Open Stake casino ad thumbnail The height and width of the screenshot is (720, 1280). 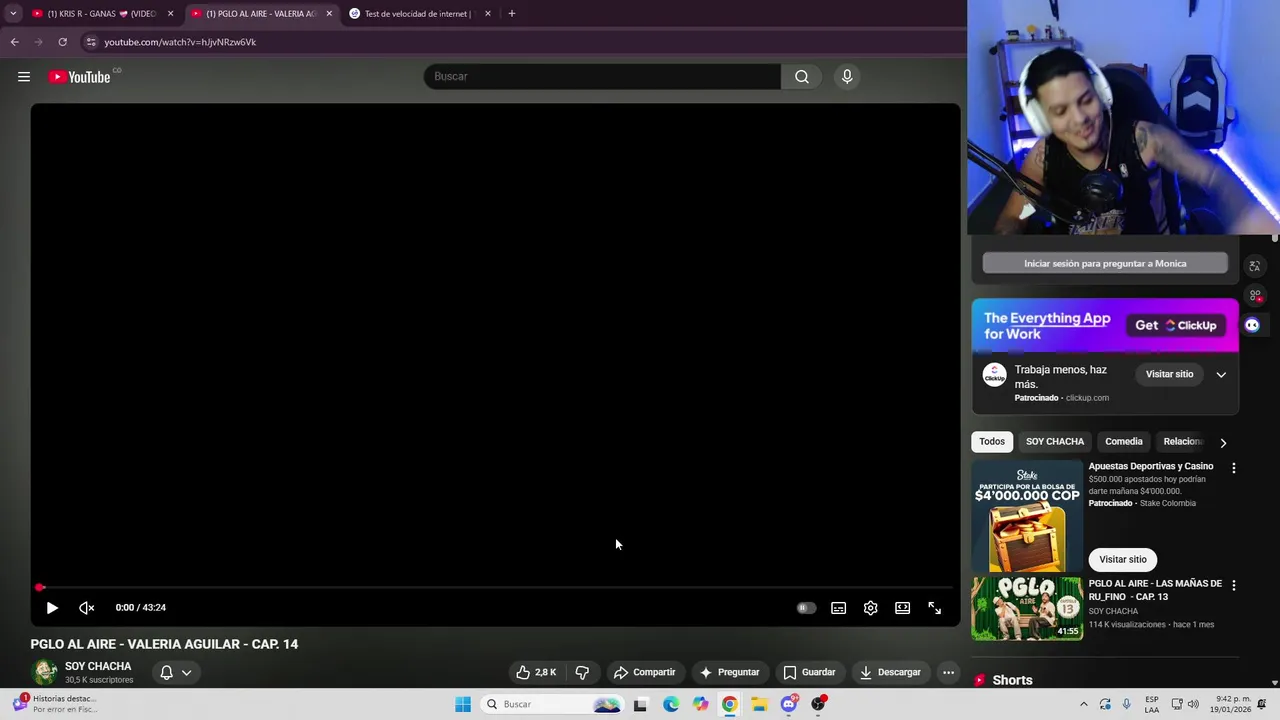(x=1027, y=516)
